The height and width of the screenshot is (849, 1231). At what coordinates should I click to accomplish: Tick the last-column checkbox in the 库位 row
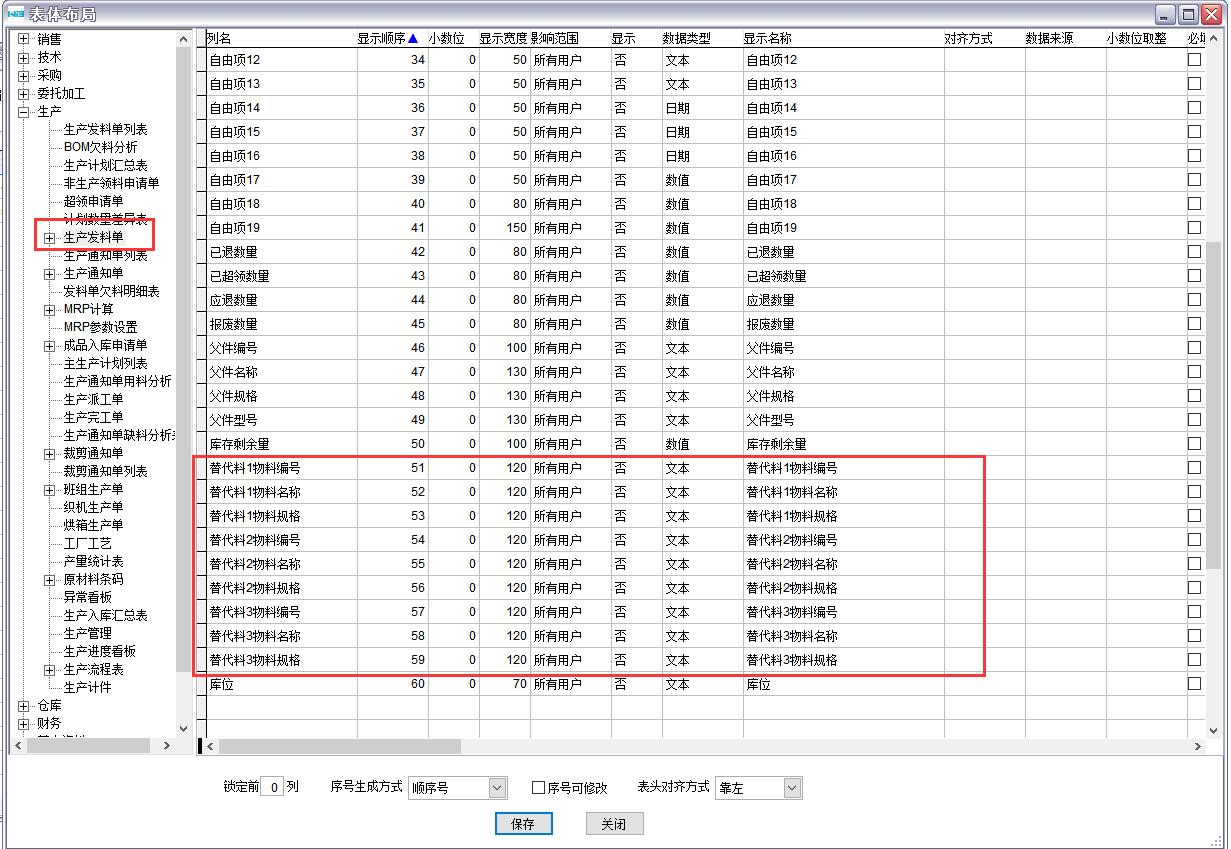tap(1194, 684)
